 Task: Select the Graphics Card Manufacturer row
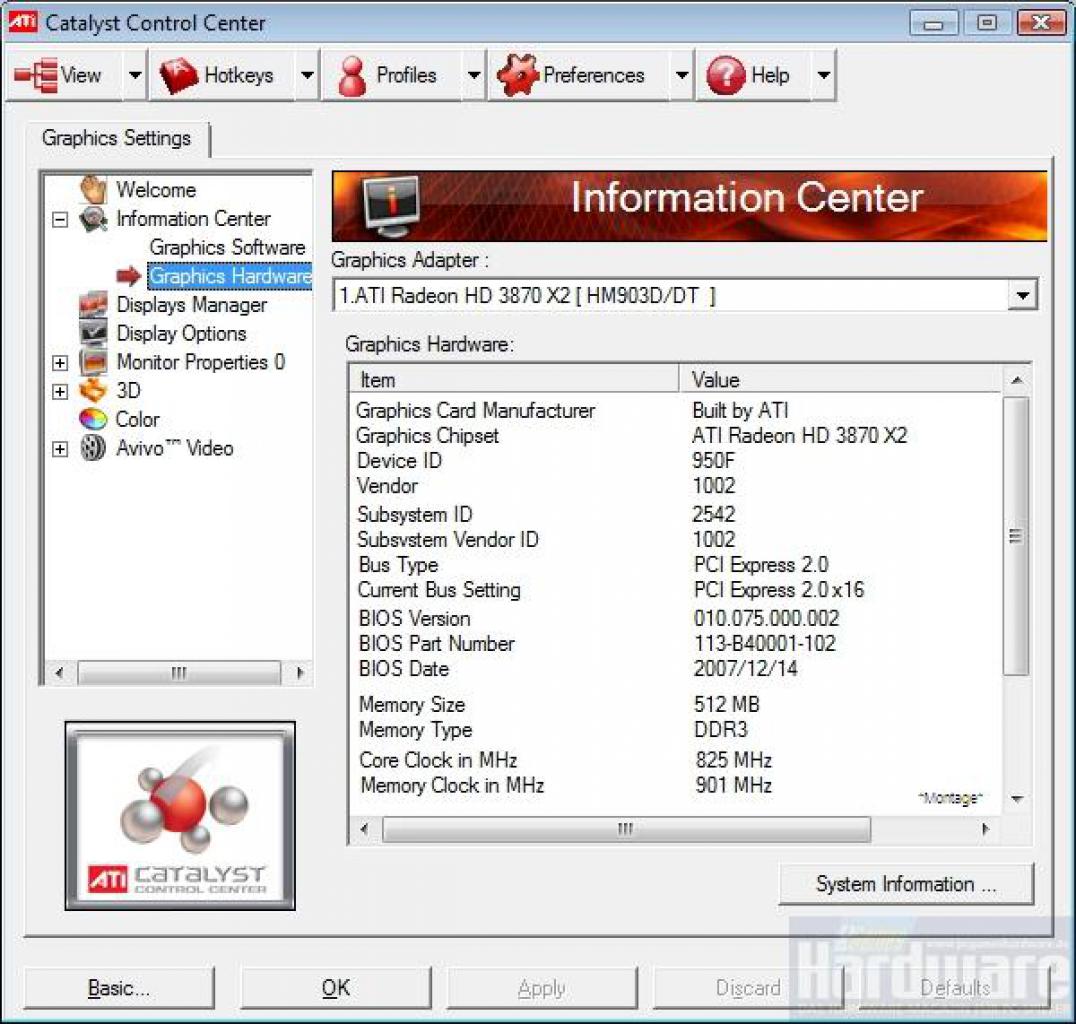point(675,410)
